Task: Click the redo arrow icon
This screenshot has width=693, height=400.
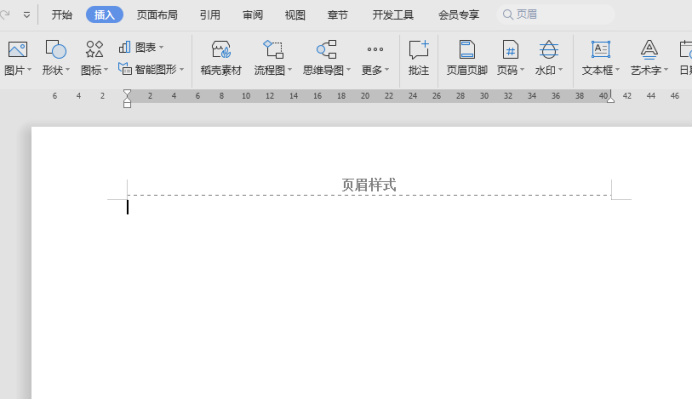Action: coord(5,15)
